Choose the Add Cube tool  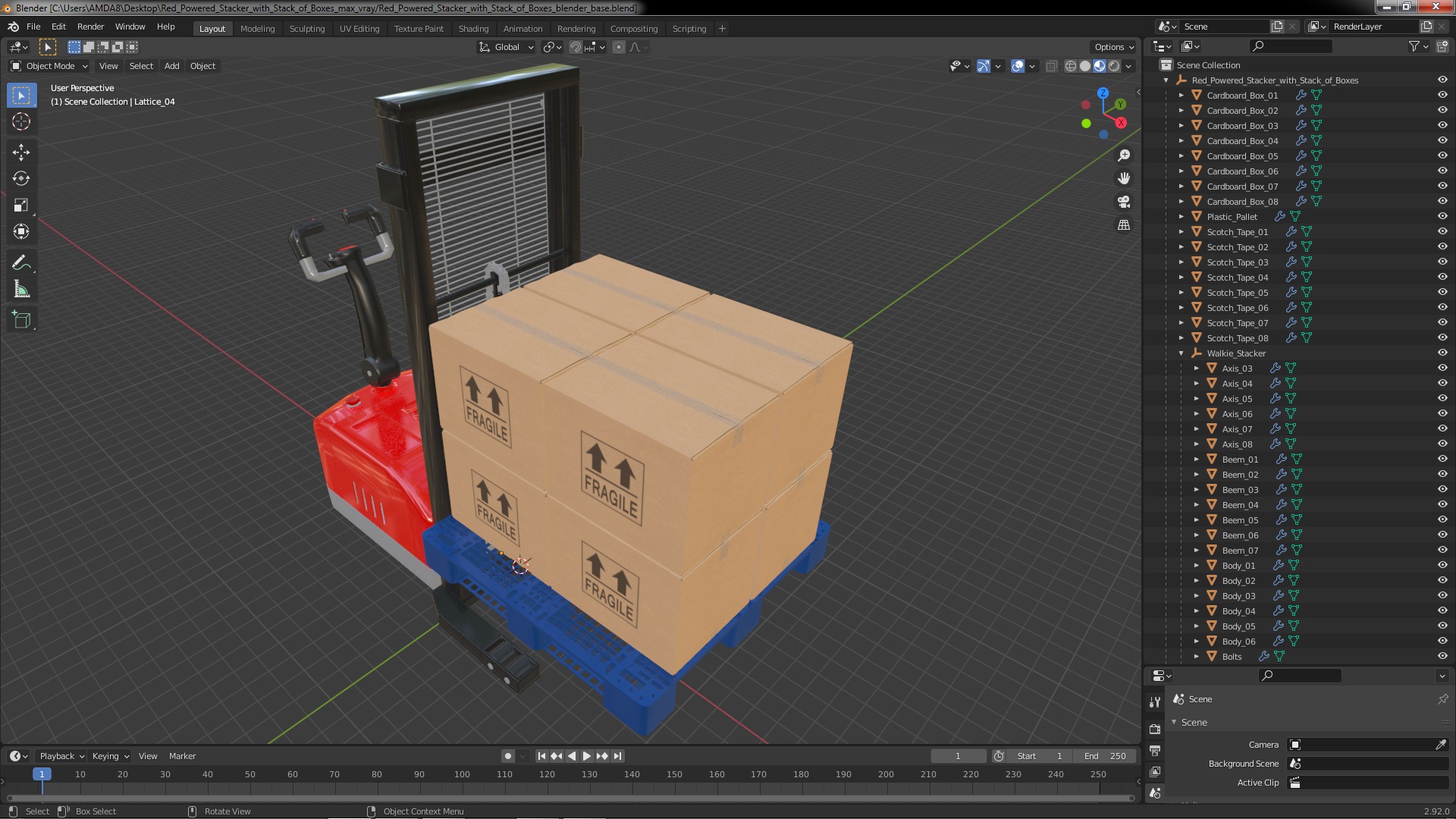(x=21, y=320)
